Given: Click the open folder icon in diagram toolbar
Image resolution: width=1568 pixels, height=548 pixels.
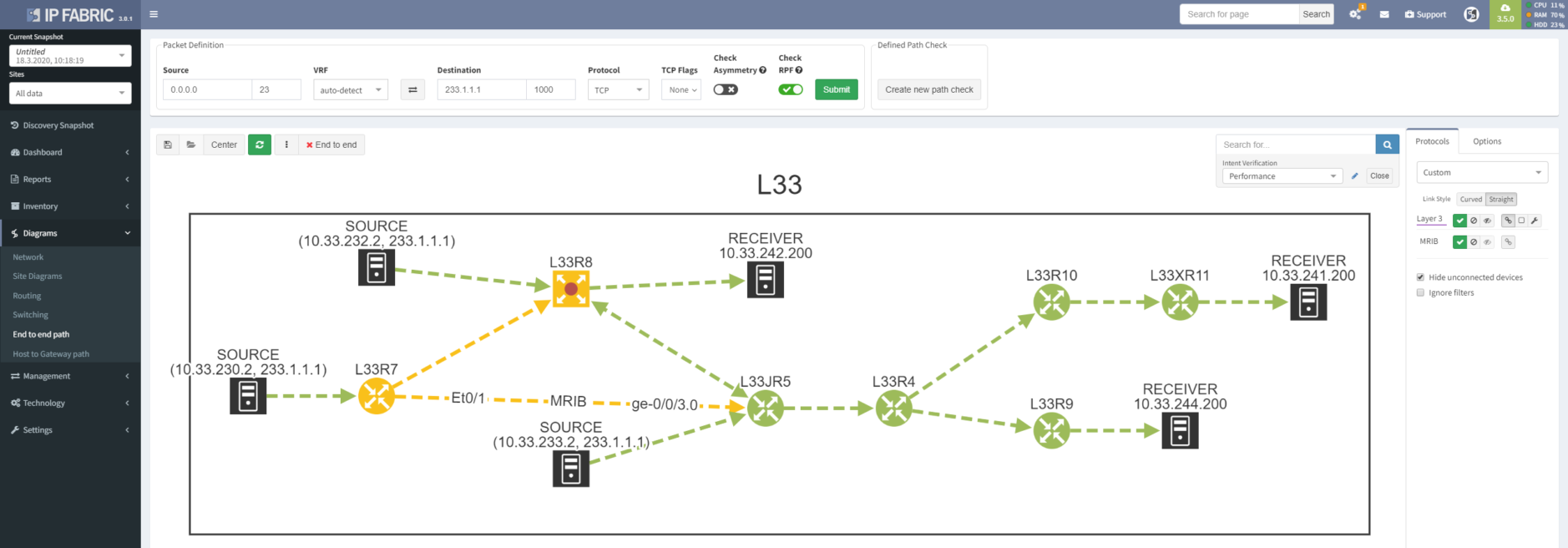Looking at the screenshot, I should [x=191, y=145].
